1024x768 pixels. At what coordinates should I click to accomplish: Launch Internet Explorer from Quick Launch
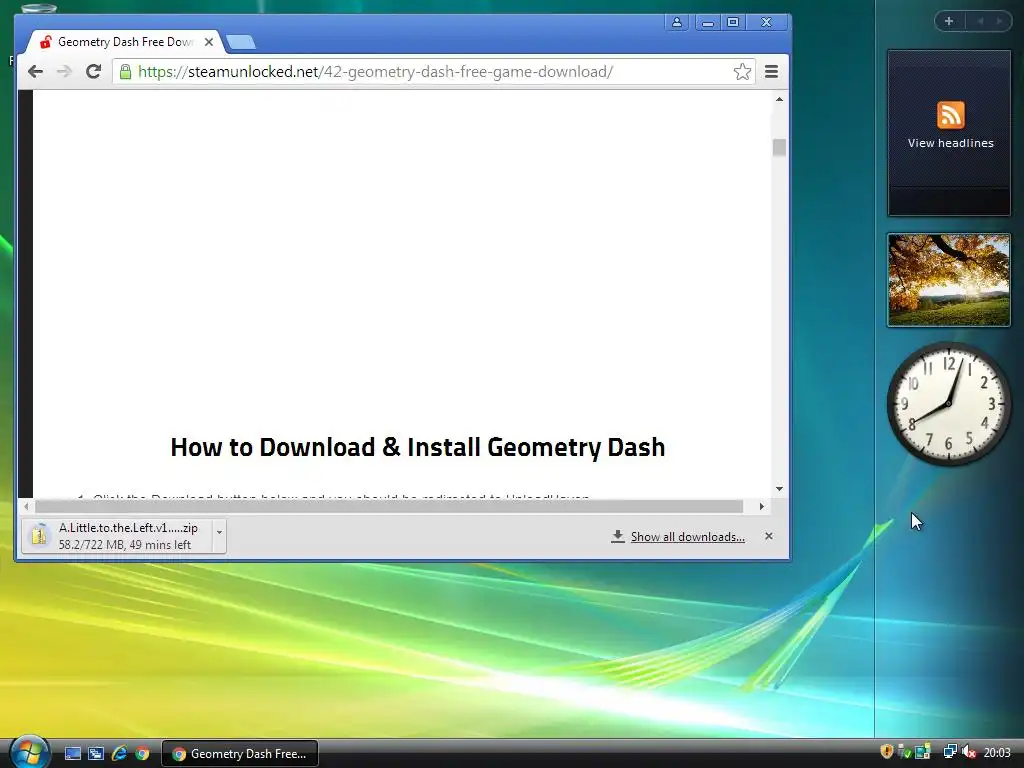[x=119, y=754]
